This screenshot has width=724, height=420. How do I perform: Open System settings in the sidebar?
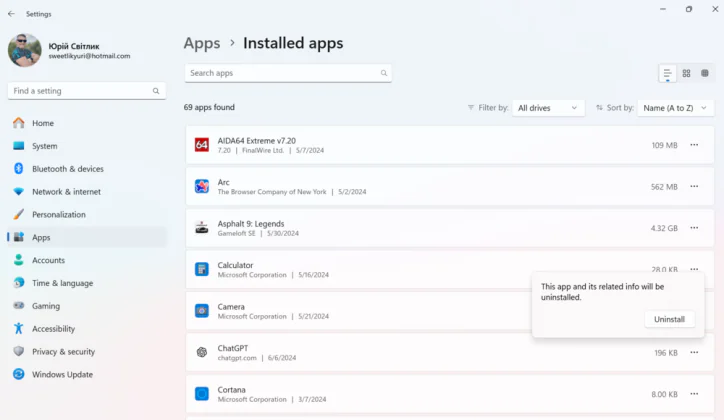click(87, 146)
